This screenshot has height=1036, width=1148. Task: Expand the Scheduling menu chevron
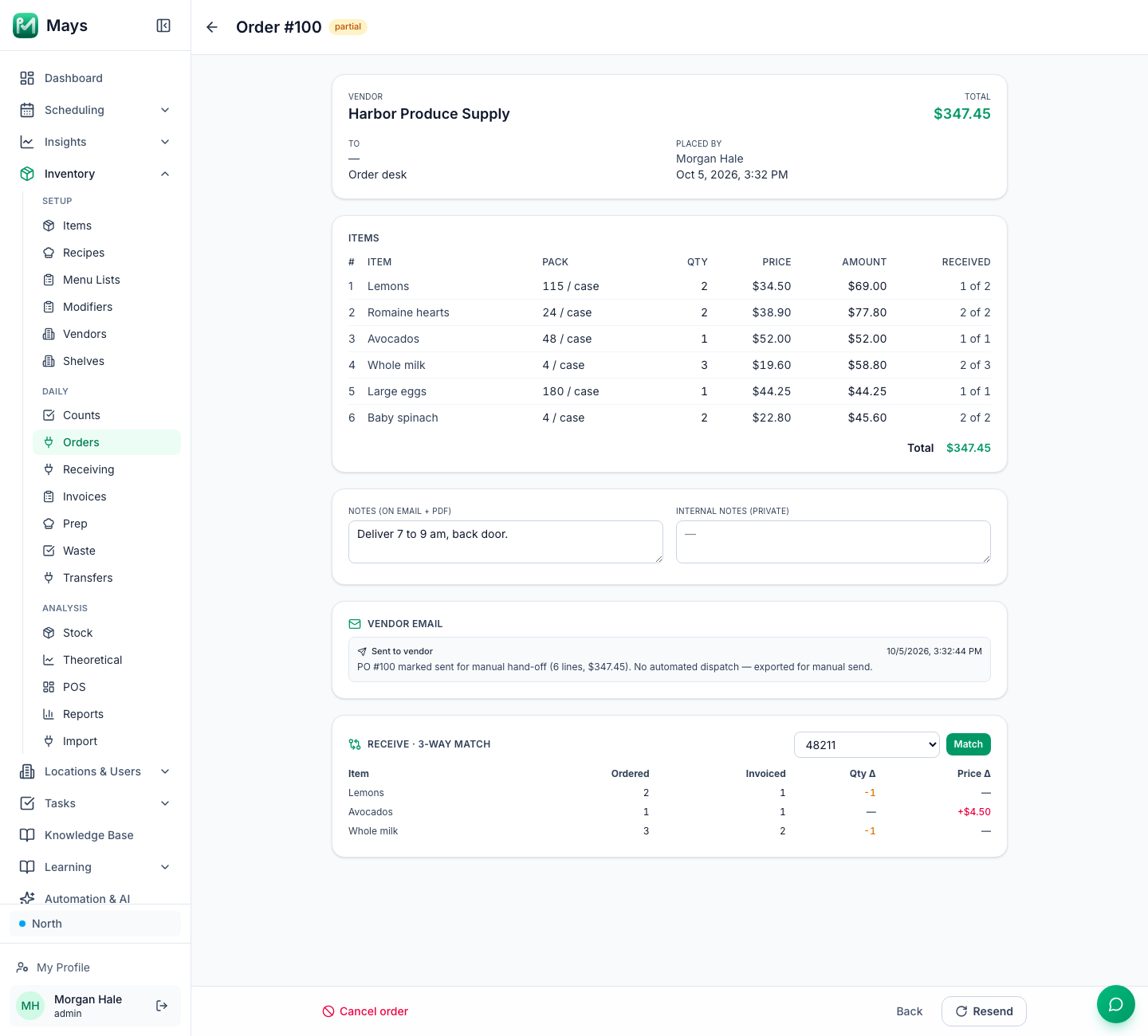(x=165, y=110)
